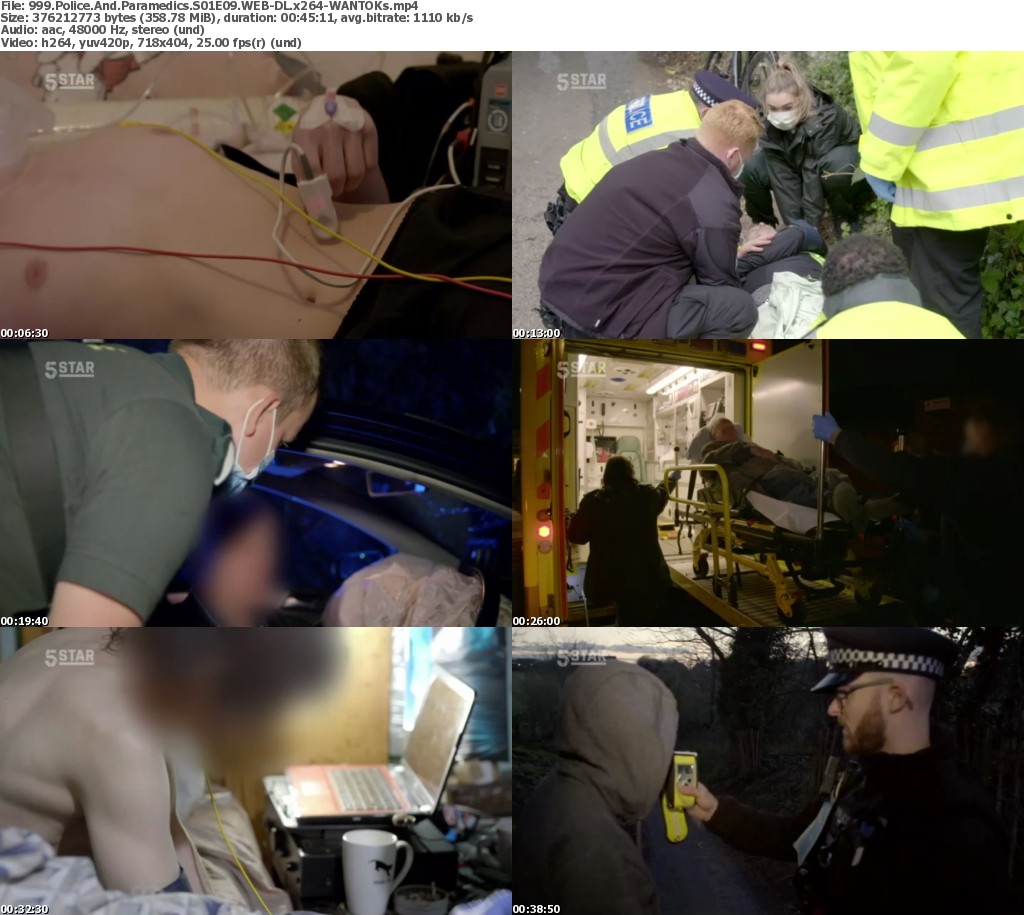1024x915 pixels.
Task: Click the 5STAR logo on the 00:06:30 frame
Action: (70, 81)
